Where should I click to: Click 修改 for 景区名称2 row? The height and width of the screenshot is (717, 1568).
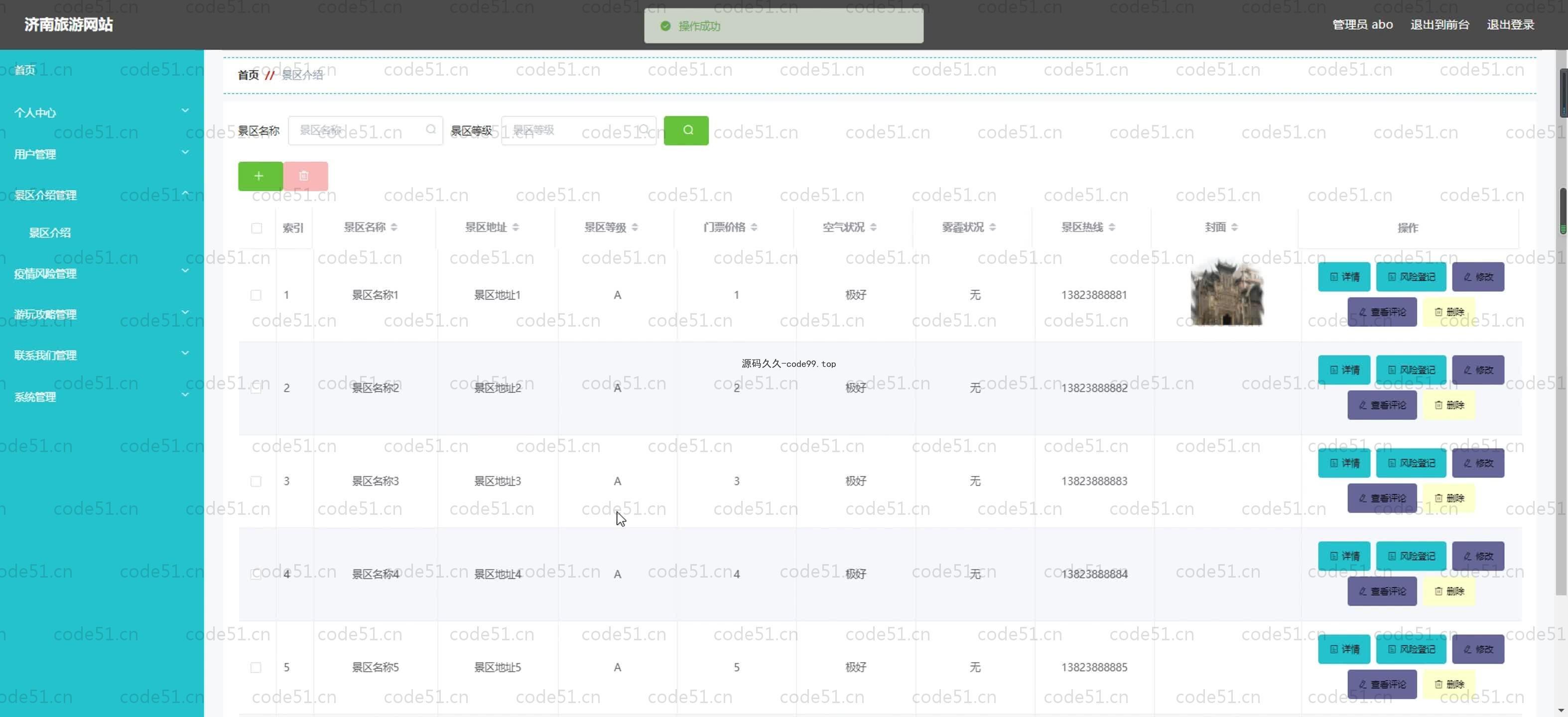1478,370
